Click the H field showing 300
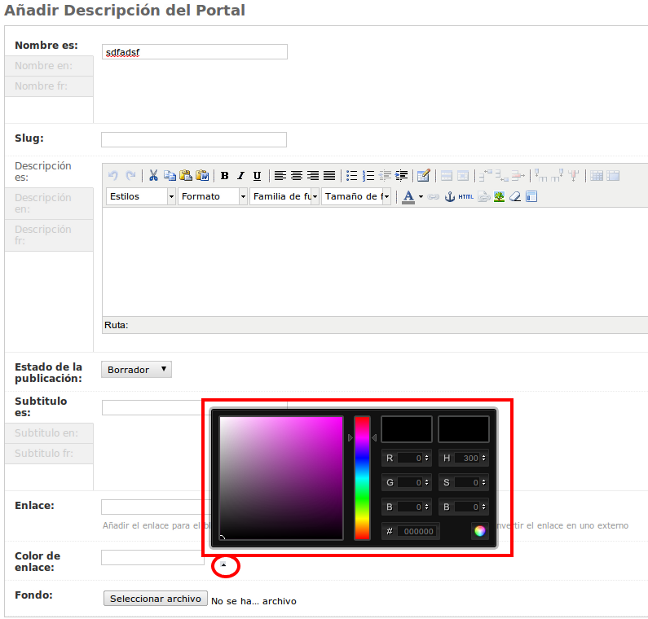Screen dimensions: 648x619 [x=468, y=458]
